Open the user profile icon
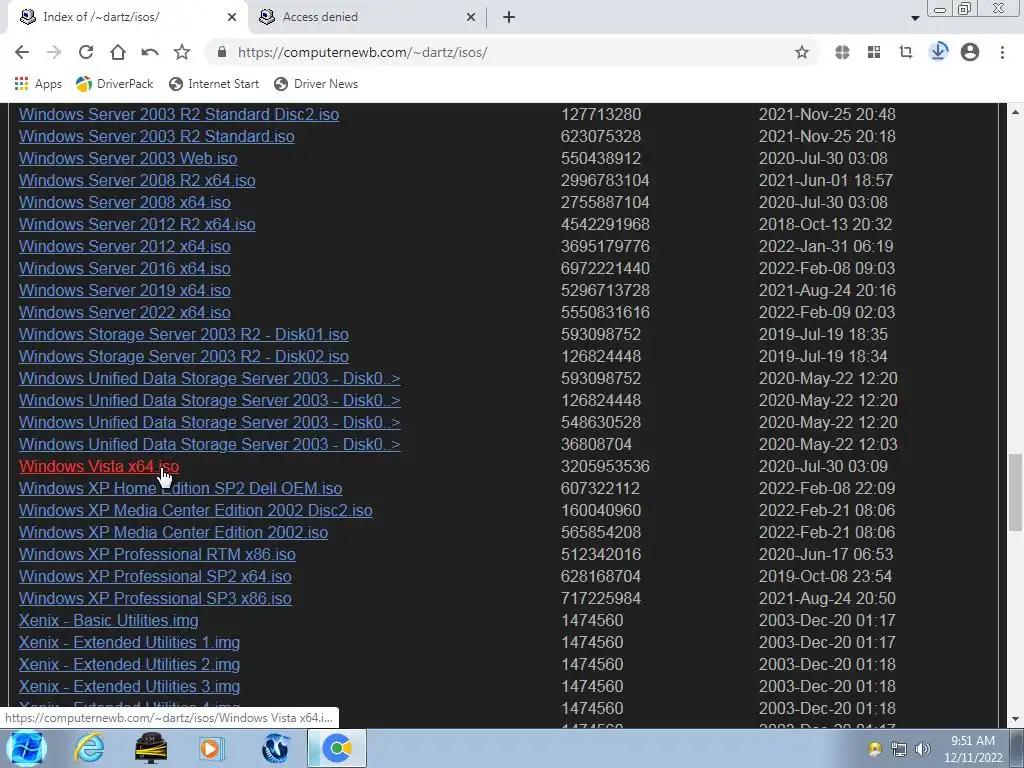The height and width of the screenshot is (768, 1024). click(x=970, y=52)
